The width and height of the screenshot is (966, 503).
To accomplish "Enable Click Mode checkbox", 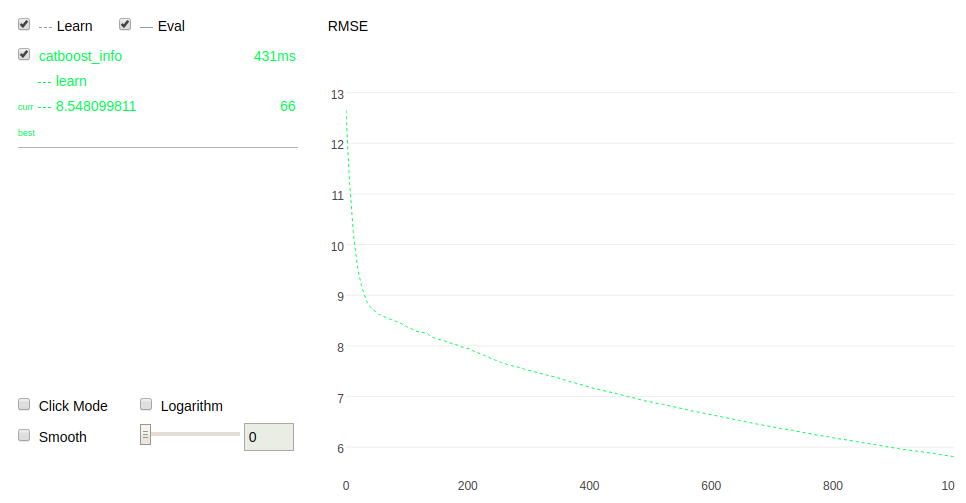I will [x=24, y=405].
